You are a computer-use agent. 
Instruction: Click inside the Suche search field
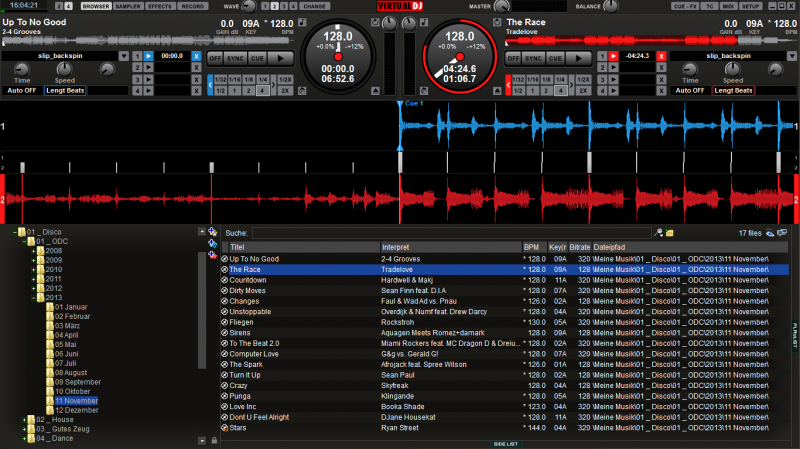tap(452, 233)
